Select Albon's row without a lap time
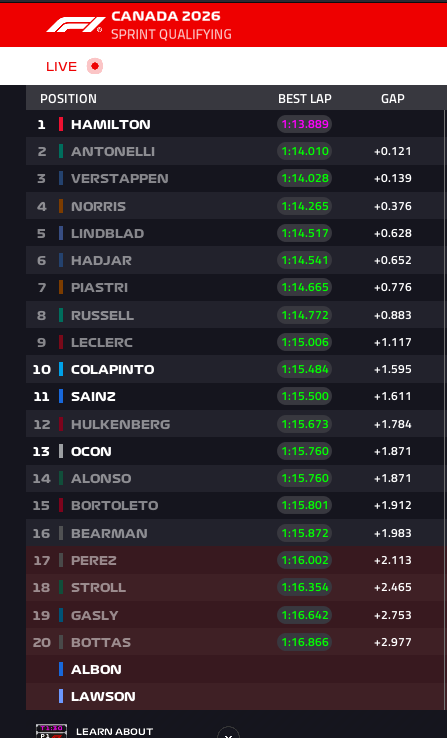 [235, 669]
